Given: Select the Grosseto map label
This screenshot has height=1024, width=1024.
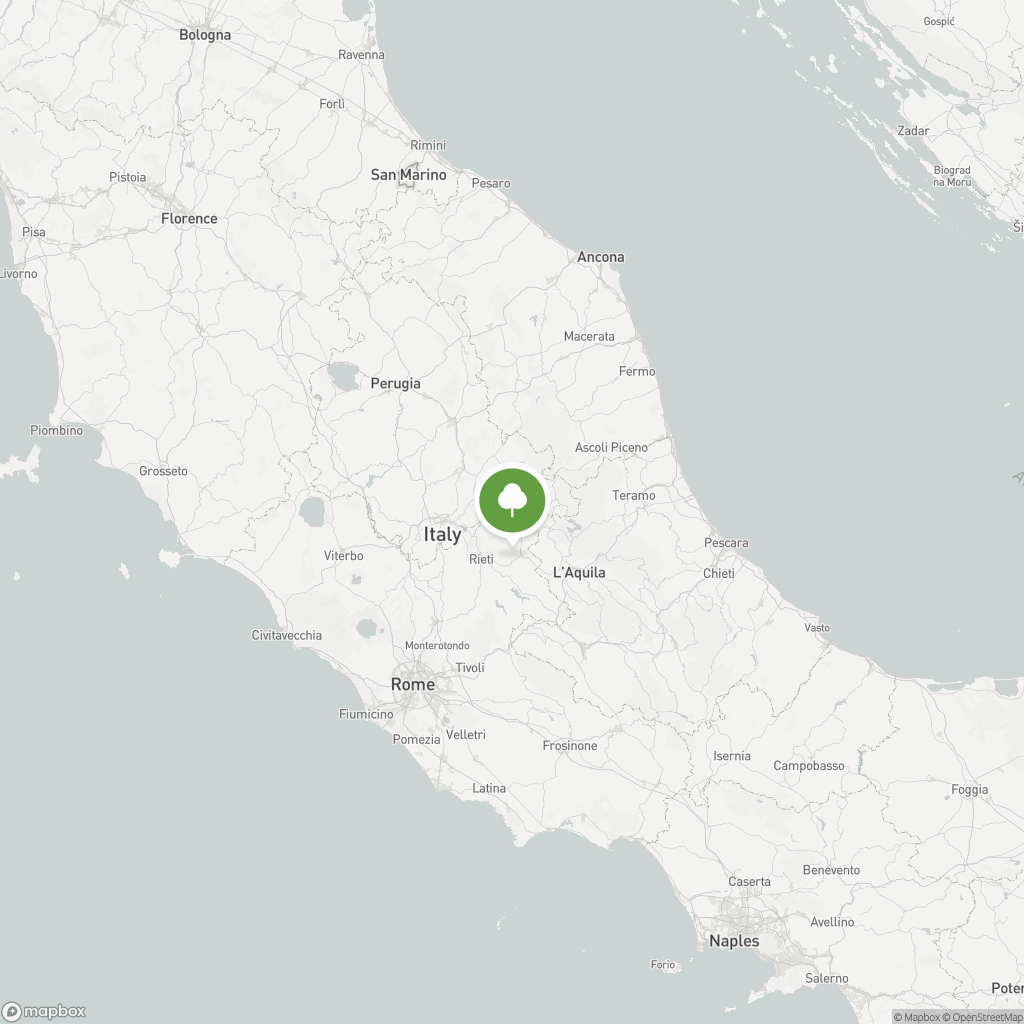Looking at the screenshot, I should pos(163,471).
